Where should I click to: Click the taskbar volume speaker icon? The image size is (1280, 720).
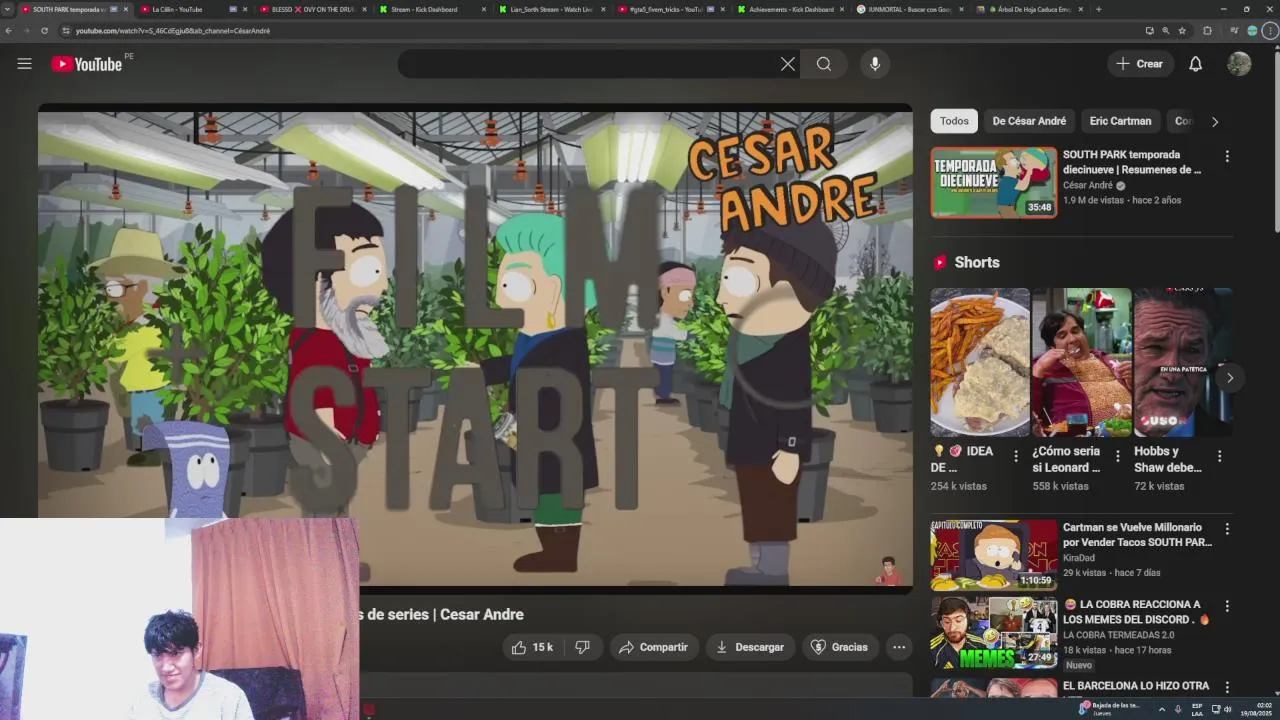pos(1228,709)
